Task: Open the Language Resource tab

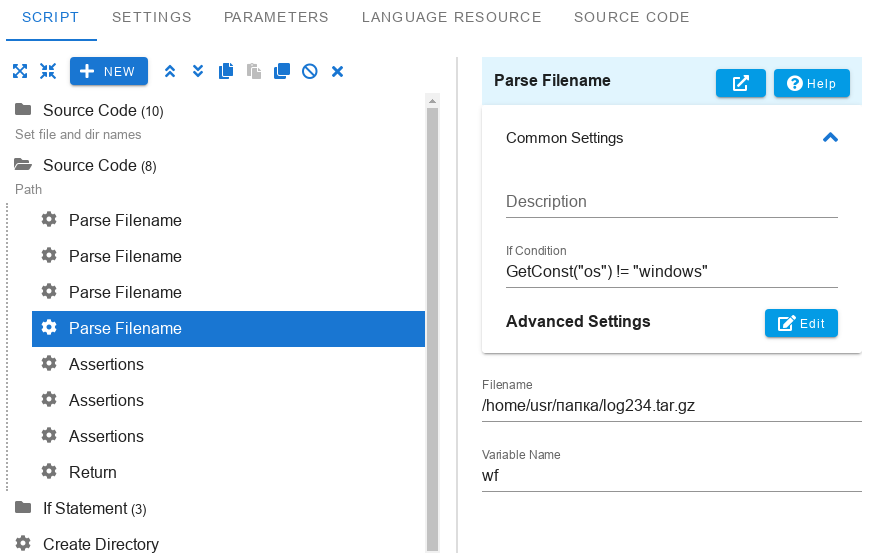Action: pos(452,17)
